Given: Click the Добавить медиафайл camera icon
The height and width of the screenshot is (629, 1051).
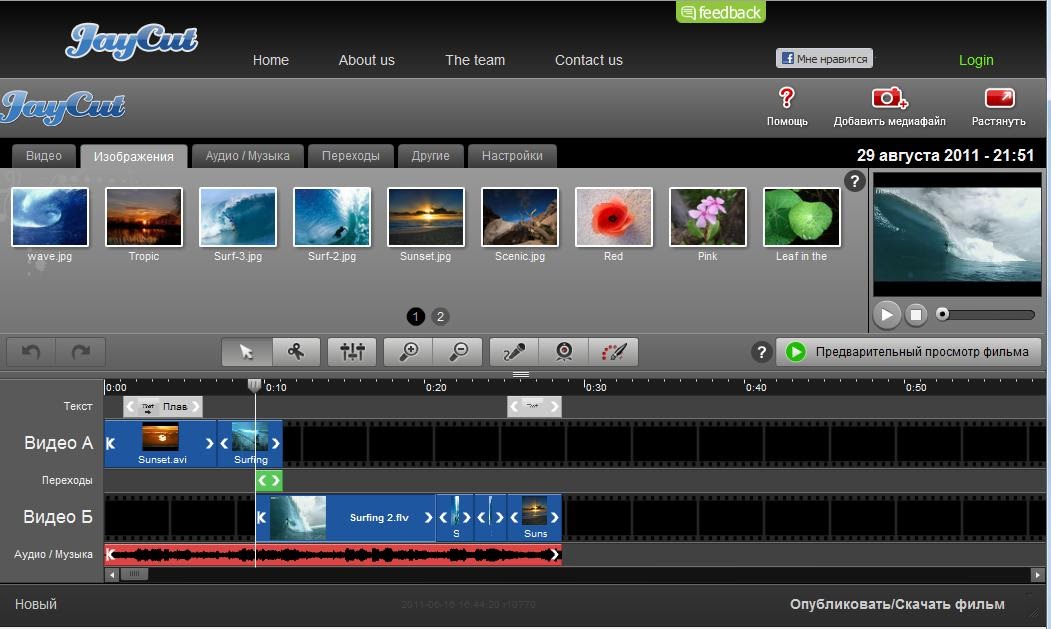Looking at the screenshot, I should (889, 99).
